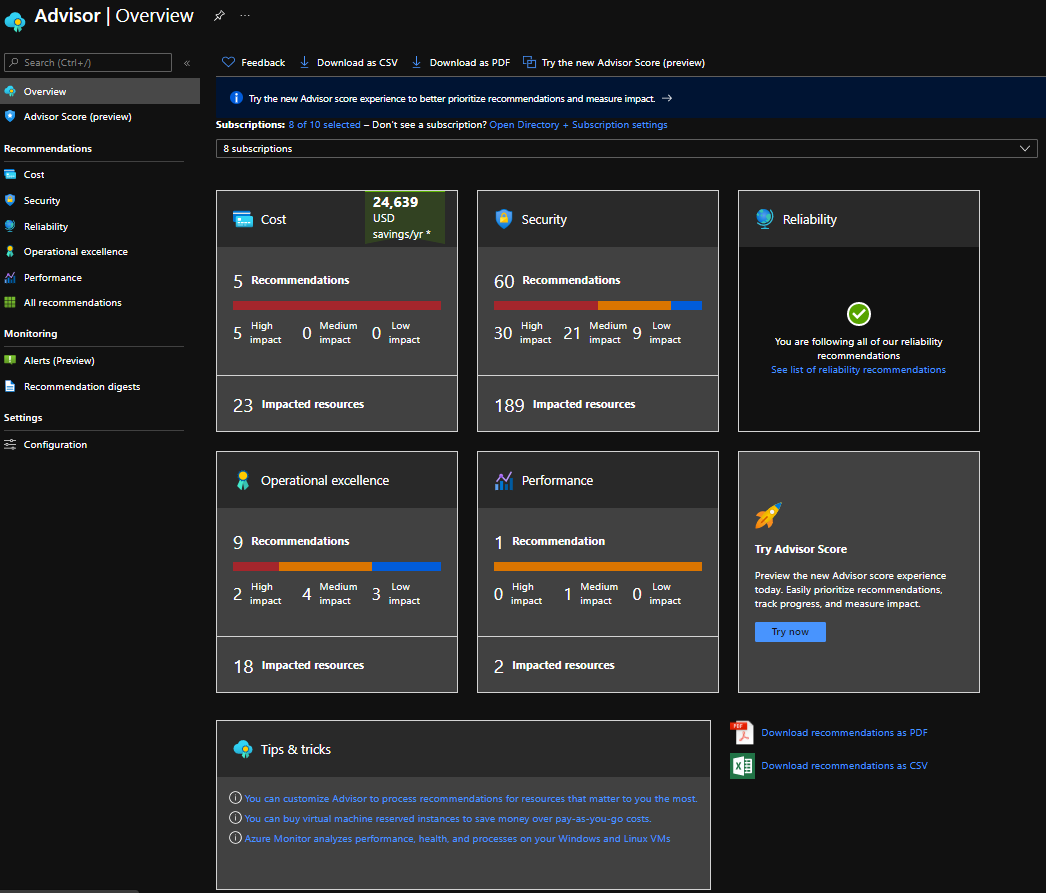
Task: Click Download recommendations as PDF link
Action: click(x=845, y=732)
